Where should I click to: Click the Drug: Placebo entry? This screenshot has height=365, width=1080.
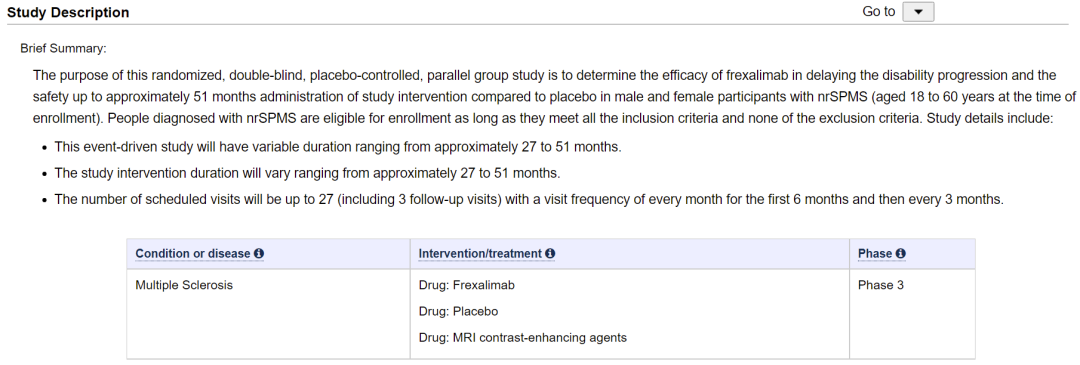458,311
